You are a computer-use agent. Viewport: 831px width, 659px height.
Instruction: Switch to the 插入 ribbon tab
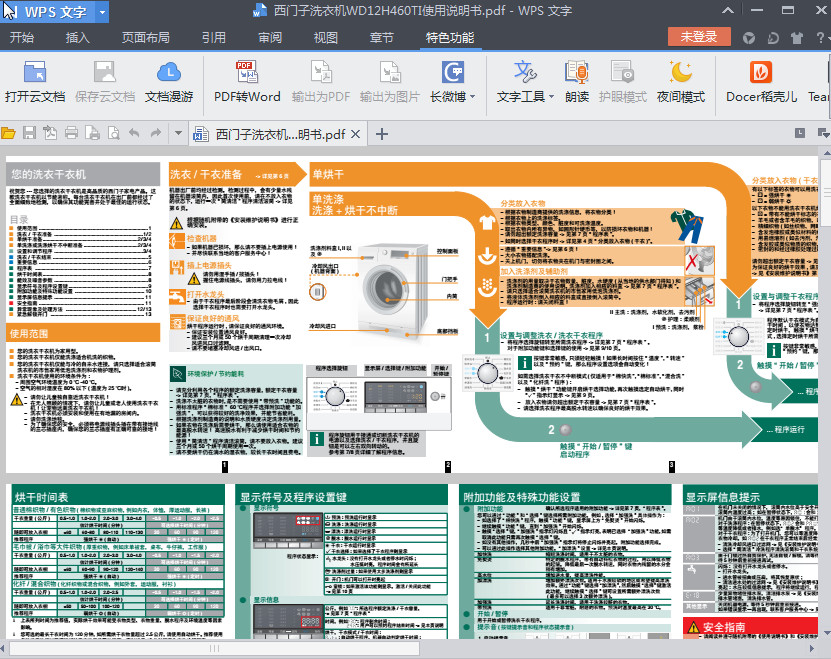pyautogui.click(x=77, y=38)
